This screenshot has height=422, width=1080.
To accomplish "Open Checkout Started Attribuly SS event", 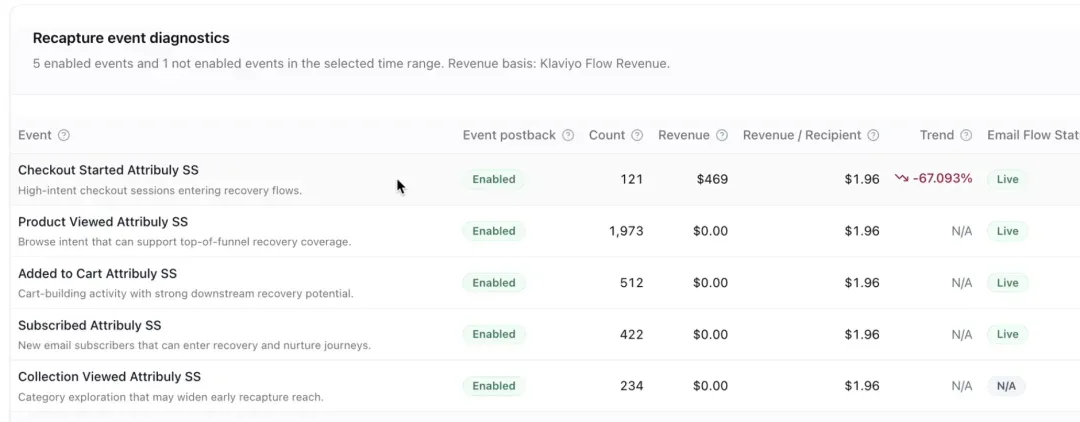I will [x=108, y=170].
